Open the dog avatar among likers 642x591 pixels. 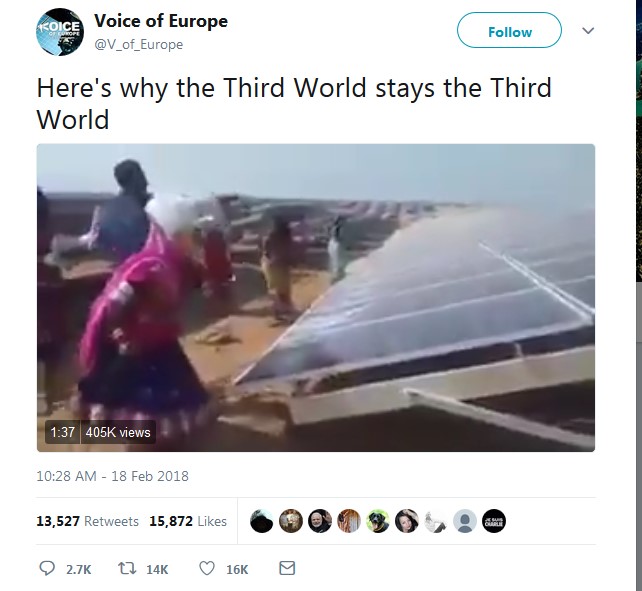coord(378,521)
